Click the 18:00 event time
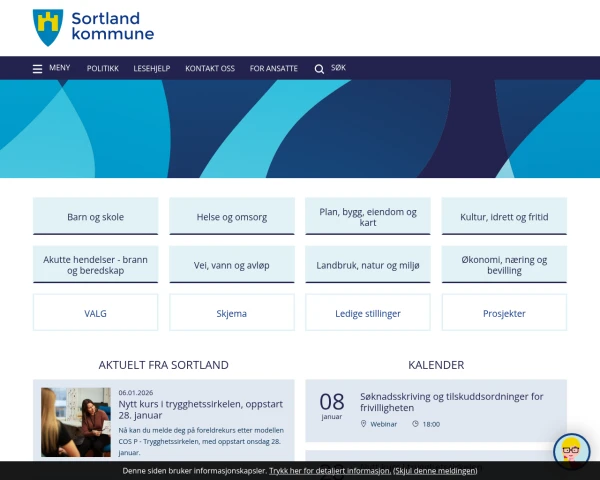600x480 pixels. 431,424
